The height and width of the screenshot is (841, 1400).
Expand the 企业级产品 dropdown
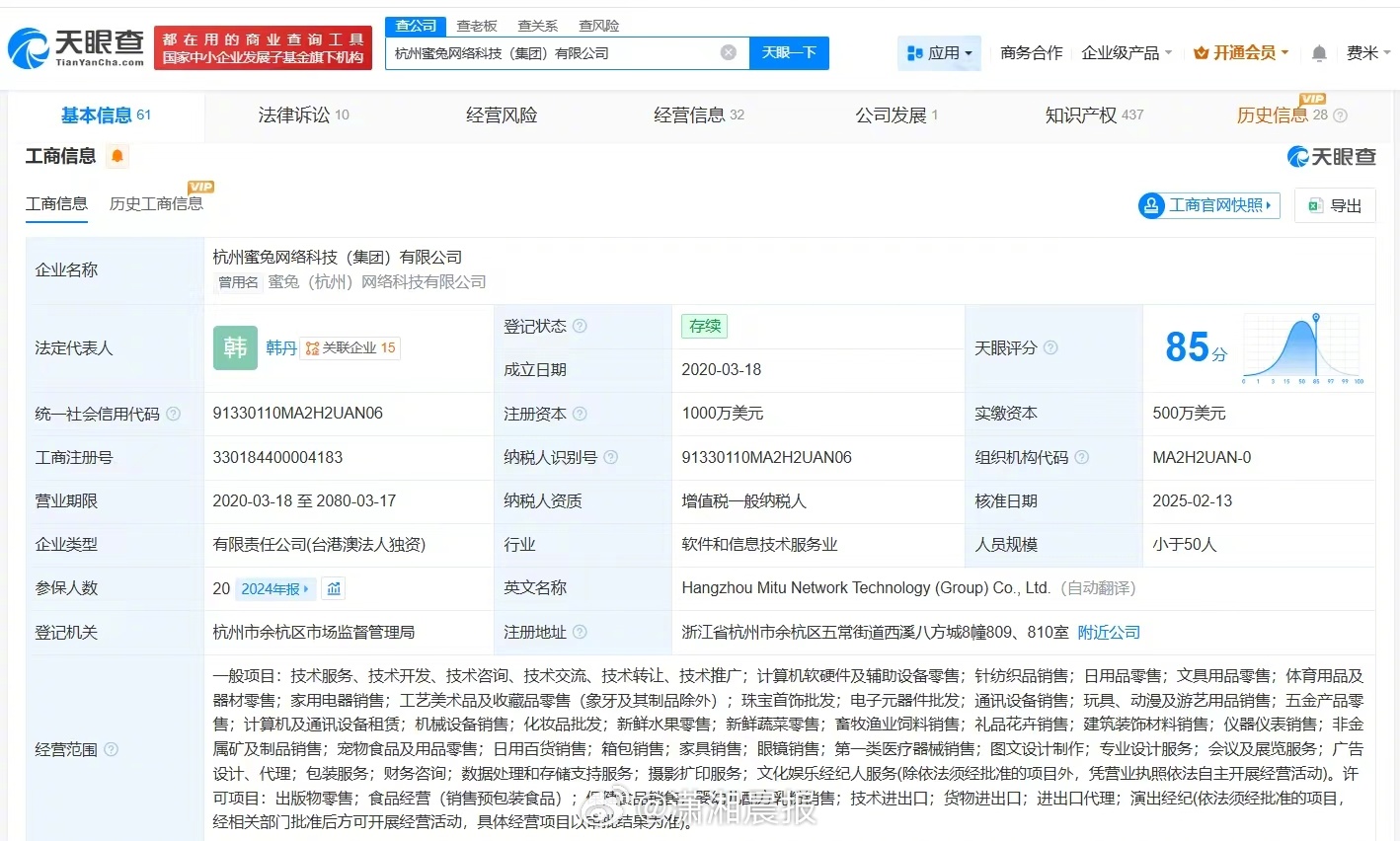1125,52
